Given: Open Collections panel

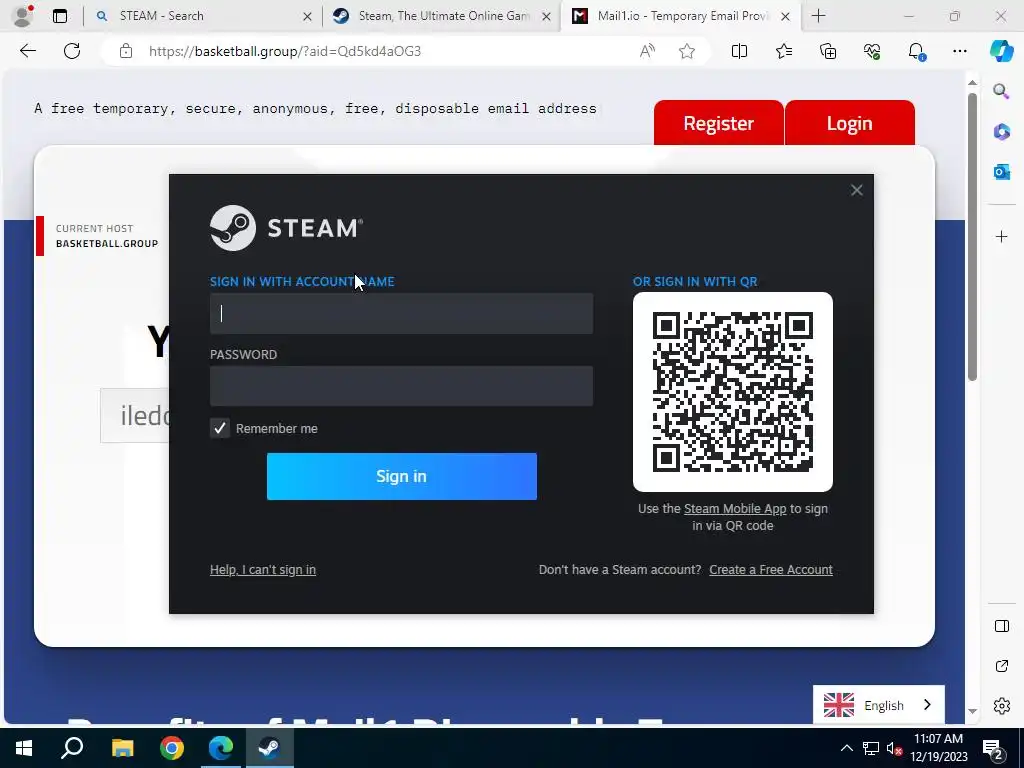Looking at the screenshot, I should [827, 51].
